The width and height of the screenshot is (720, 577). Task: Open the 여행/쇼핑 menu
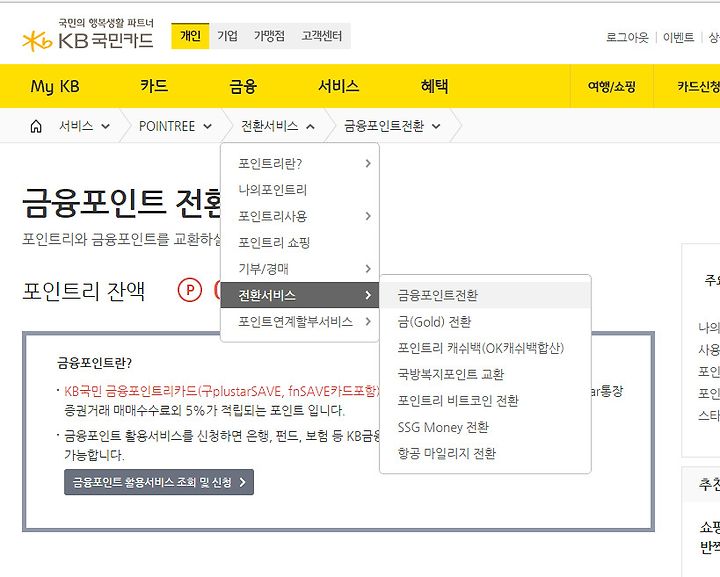612,86
